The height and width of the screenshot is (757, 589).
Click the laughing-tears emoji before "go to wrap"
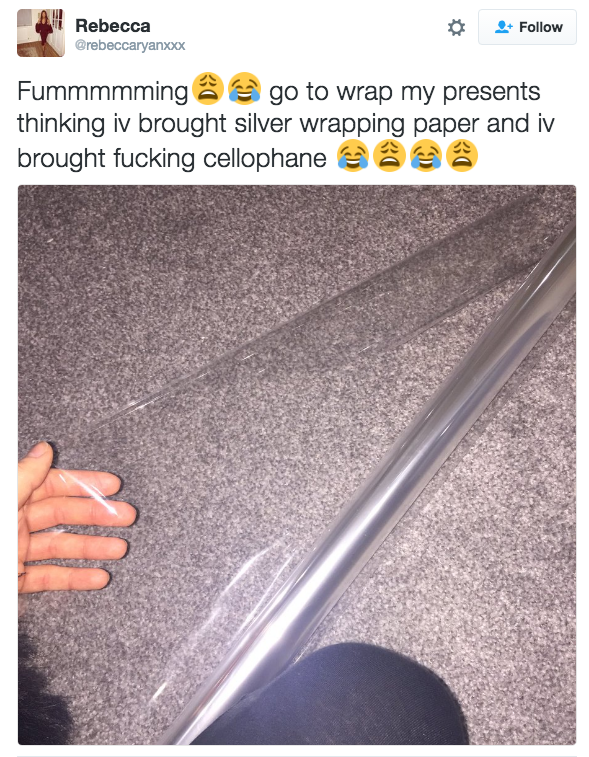click(245, 89)
